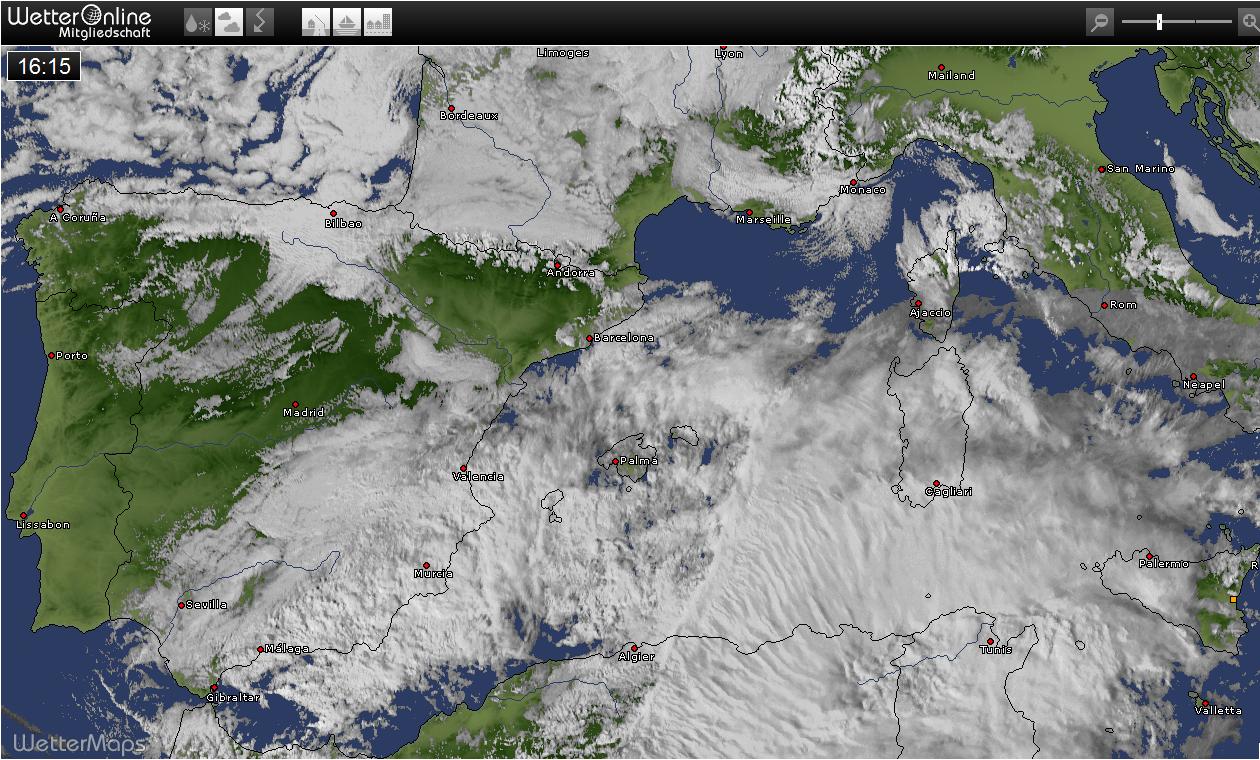Click the zoom slider handle
Screen dimensions: 1260x760
tap(1159, 21)
